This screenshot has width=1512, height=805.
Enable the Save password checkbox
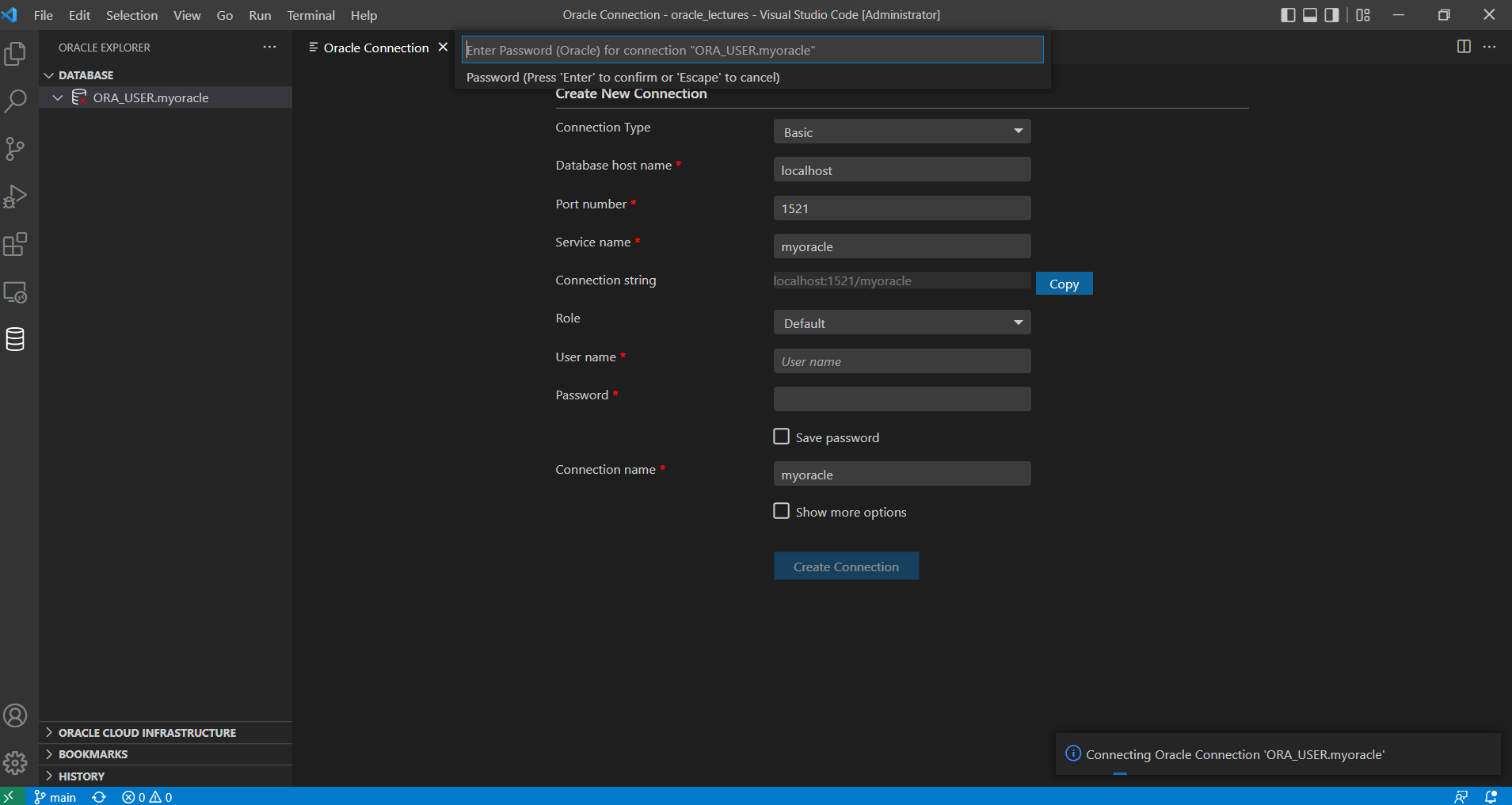coord(782,437)
